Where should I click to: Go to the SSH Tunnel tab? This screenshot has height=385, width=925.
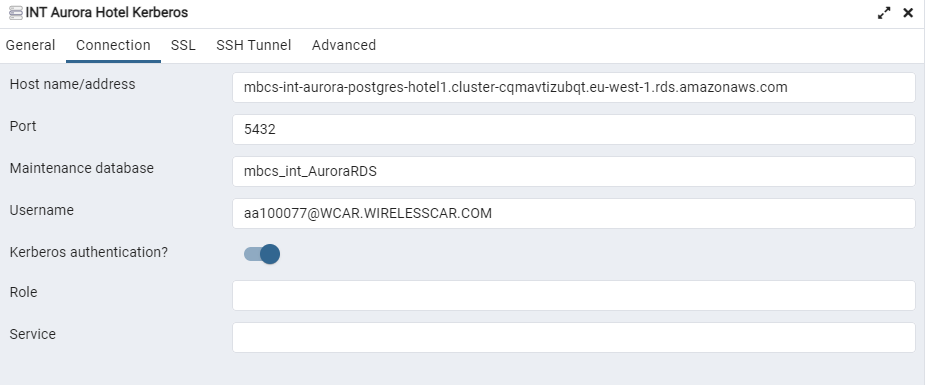click(x=254, y=45)
